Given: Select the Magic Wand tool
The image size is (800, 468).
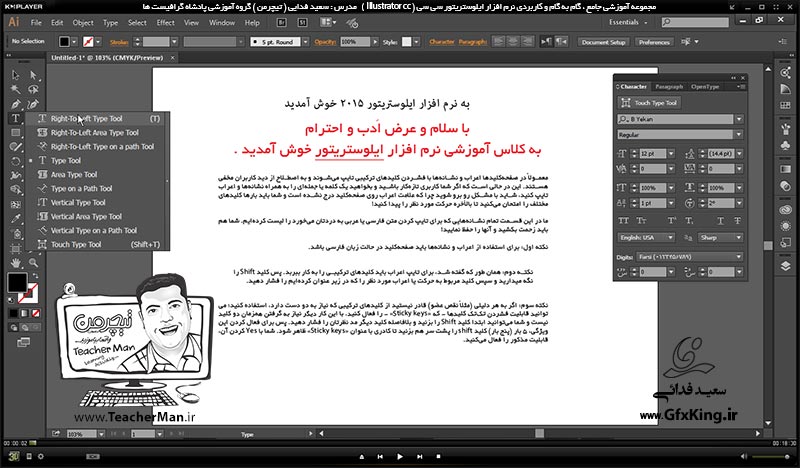Looking at the screenshot, I should tap(15, 89).
